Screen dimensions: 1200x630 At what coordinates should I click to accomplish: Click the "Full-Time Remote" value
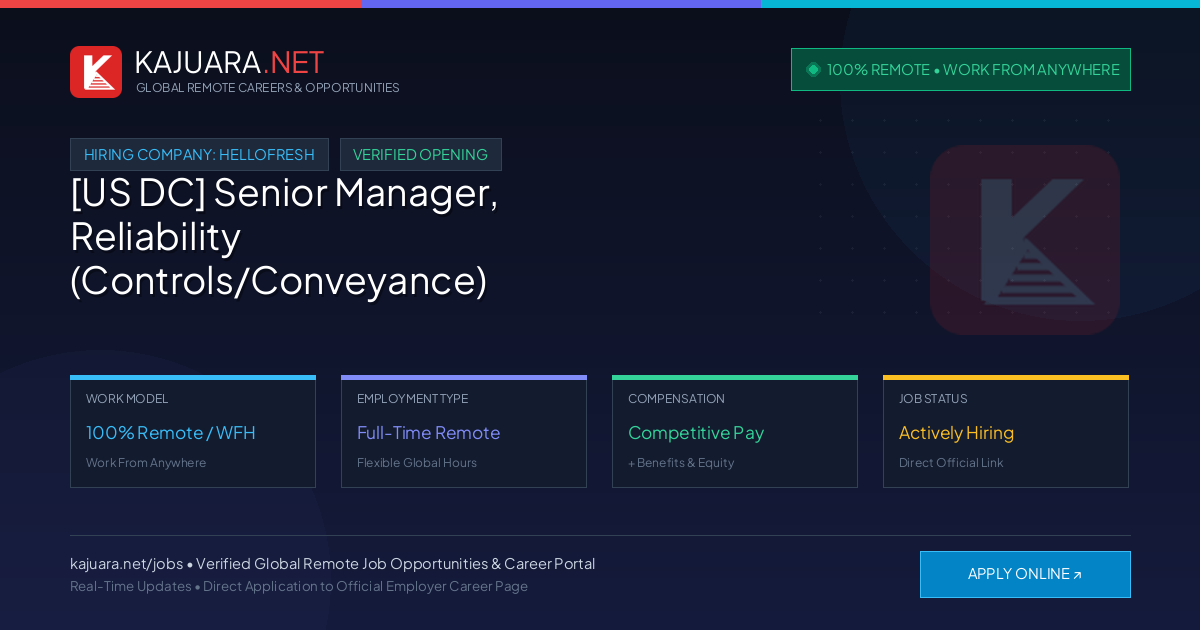pyautogui.click(x=428, y=433)
